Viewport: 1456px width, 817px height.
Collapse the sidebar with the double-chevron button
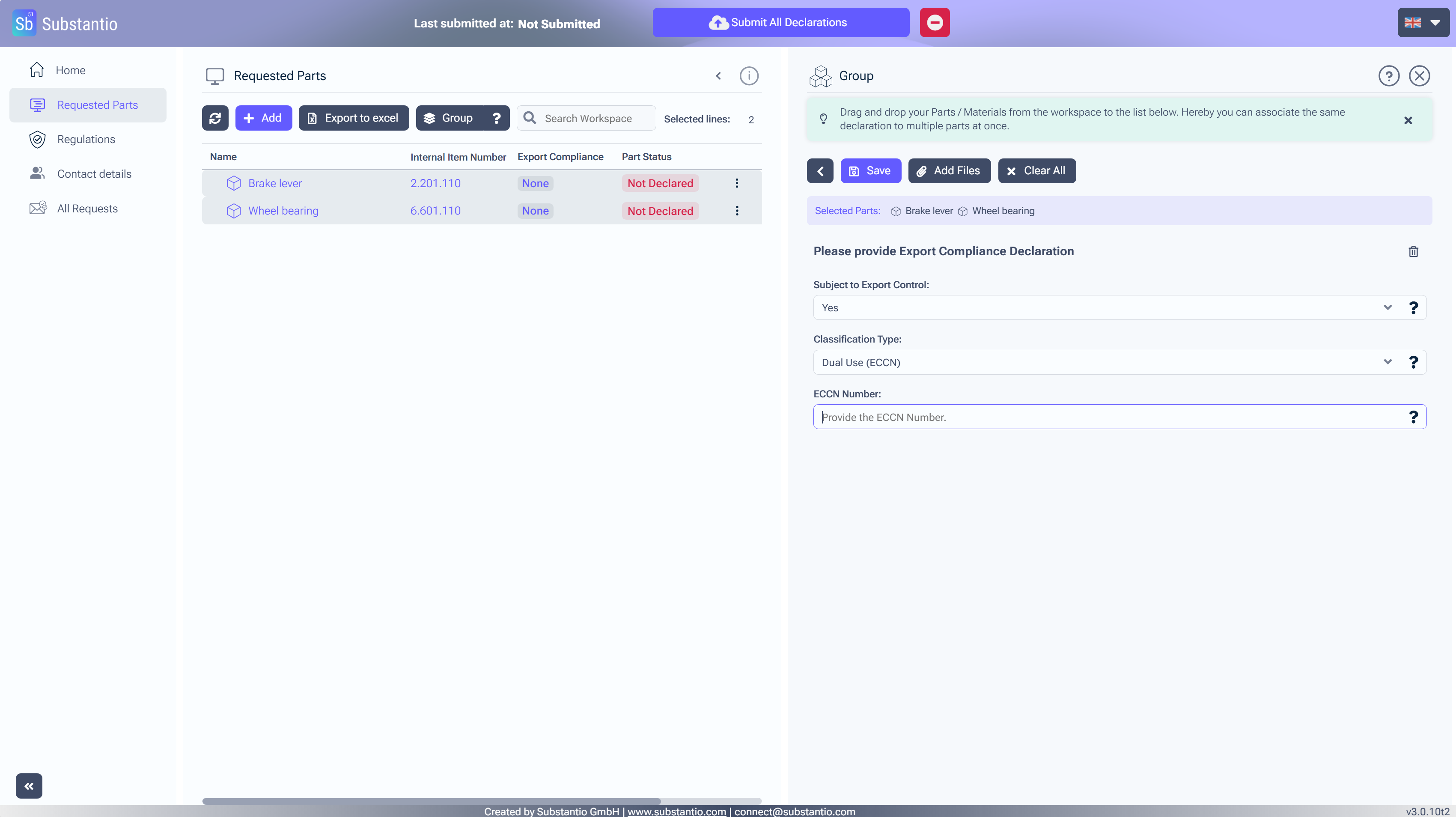pyautogui.click(x=29, y=786)
